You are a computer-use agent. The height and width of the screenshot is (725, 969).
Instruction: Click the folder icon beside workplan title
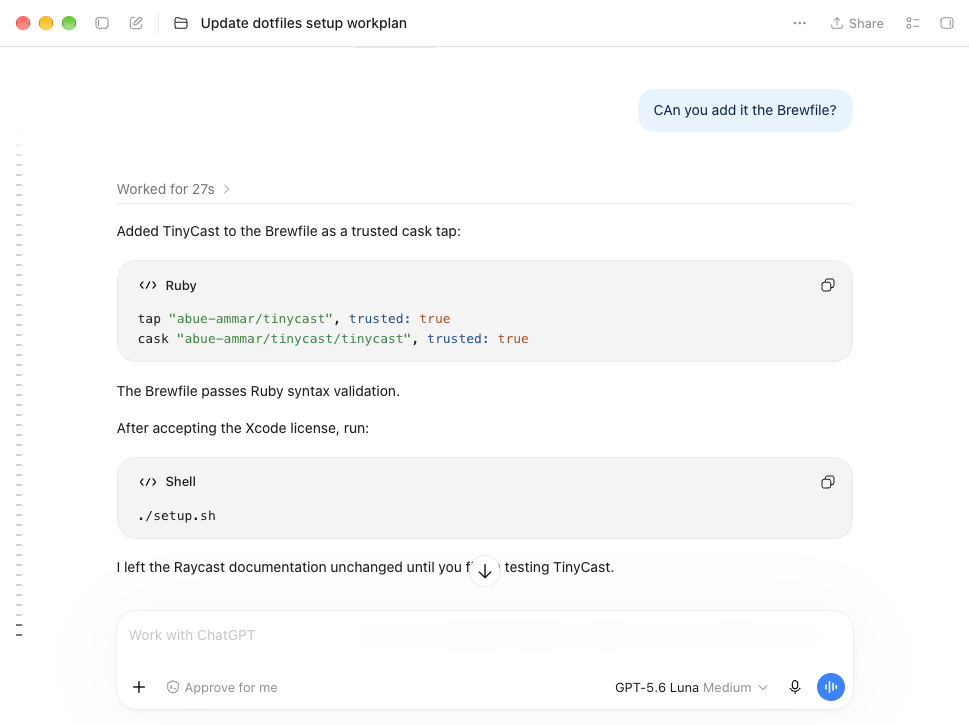click(x=180, y=23)
